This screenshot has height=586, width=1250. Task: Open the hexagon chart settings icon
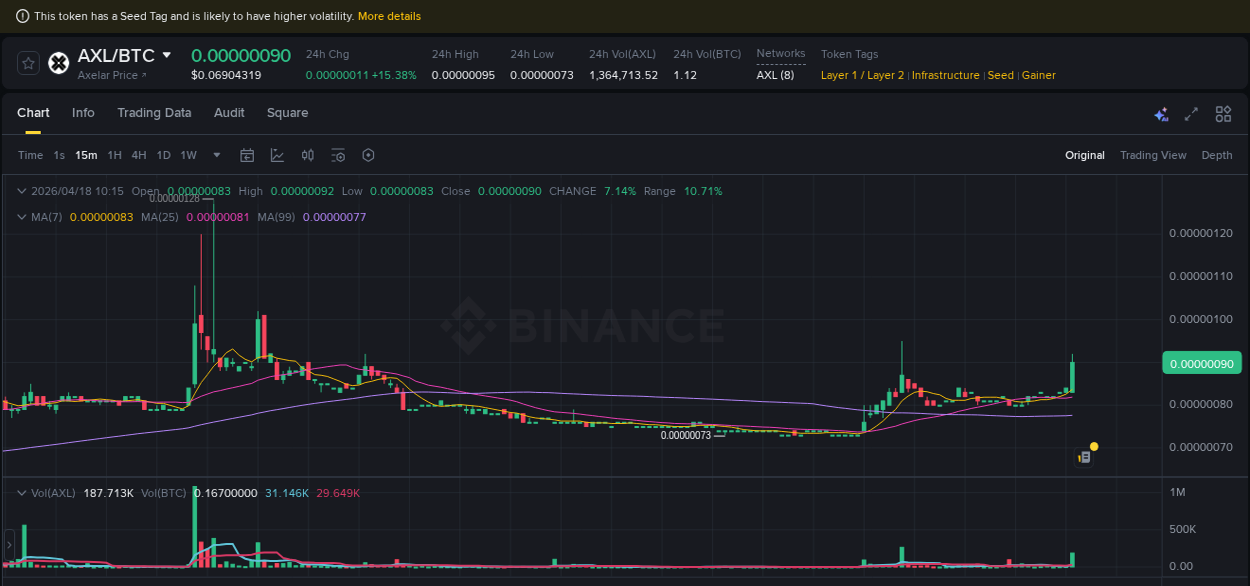click(x=368, y=155)
